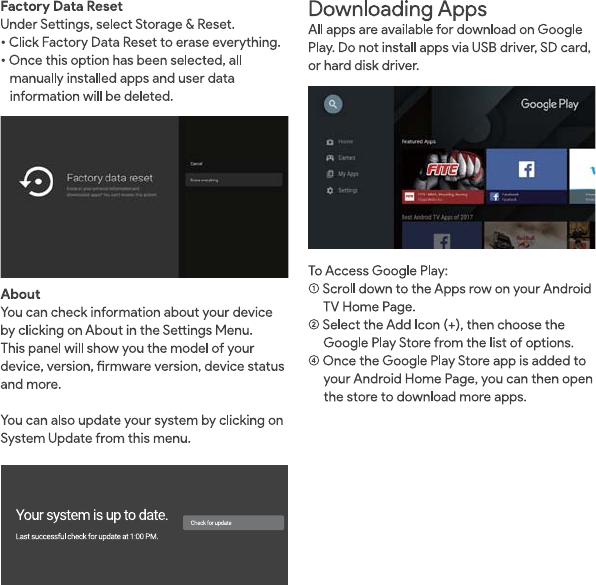
Task: Click the Erase everything option
Action: [x=234, y=180]
